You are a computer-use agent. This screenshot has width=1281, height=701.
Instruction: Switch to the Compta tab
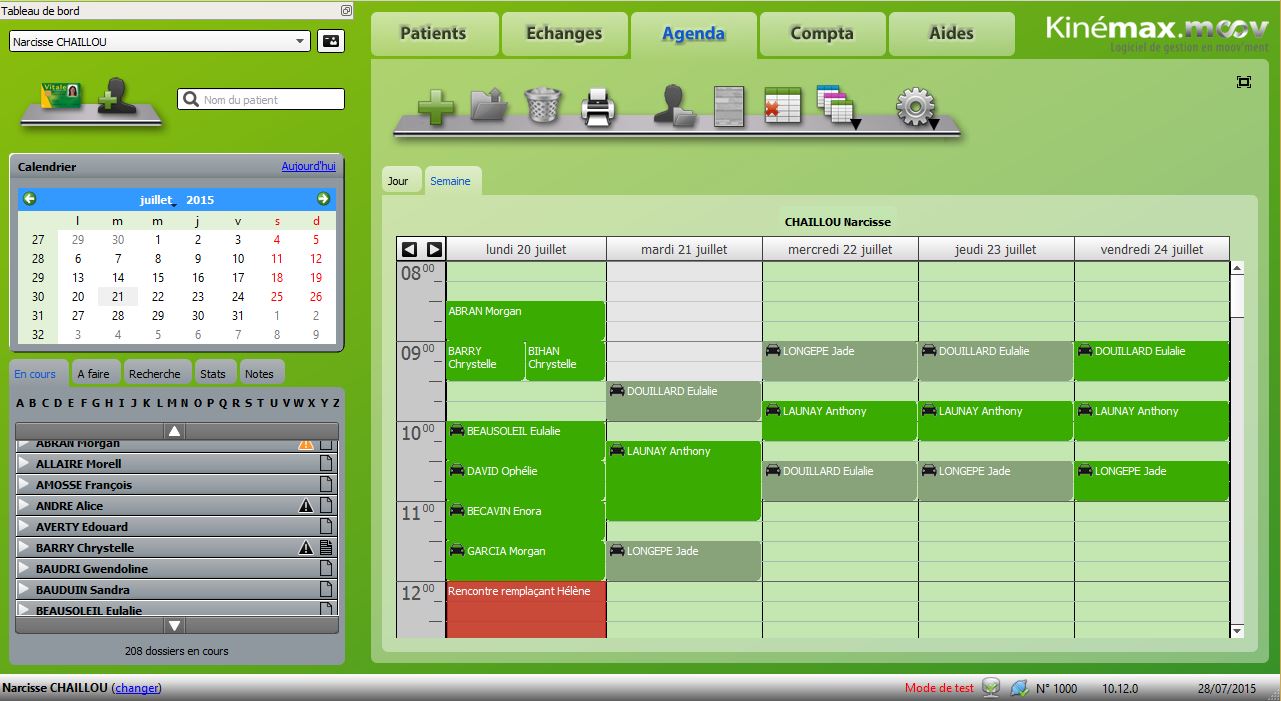coord(822,34)
